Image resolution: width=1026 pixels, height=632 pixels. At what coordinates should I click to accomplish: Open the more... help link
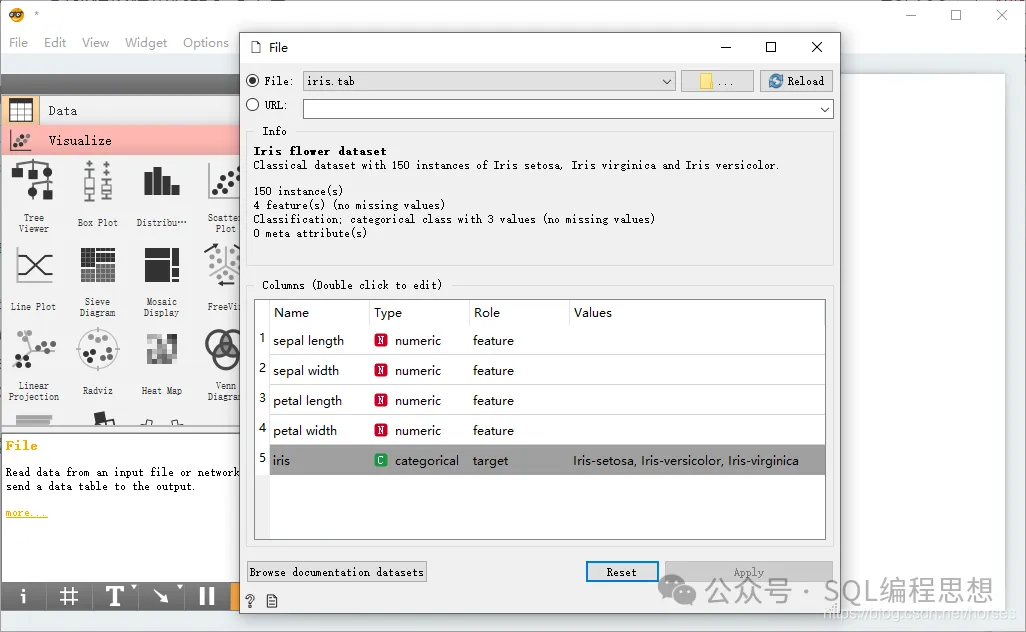[26, 513]
